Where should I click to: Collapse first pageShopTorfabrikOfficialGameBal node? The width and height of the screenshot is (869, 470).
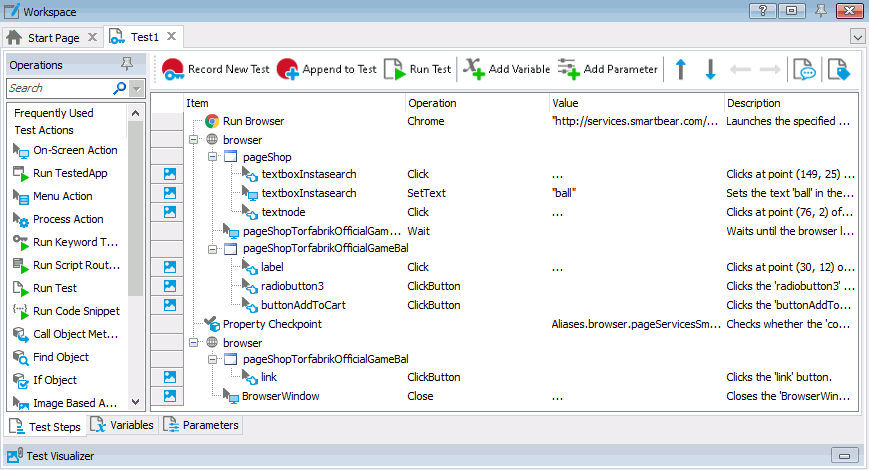click(x=213, y=249)
